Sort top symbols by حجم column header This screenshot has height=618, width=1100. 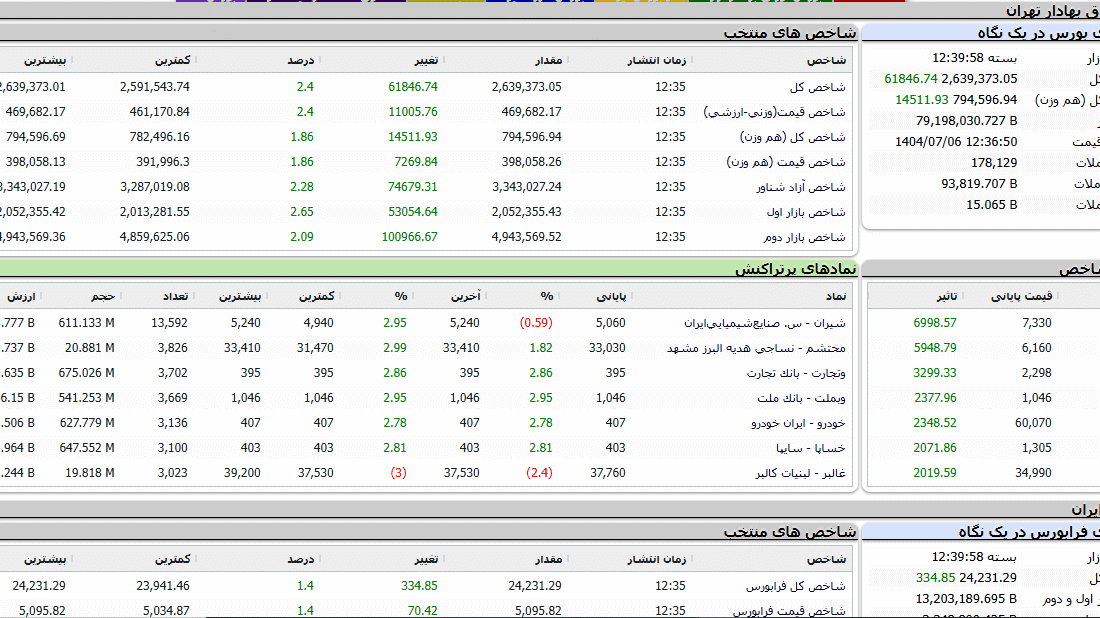point(104,297)
